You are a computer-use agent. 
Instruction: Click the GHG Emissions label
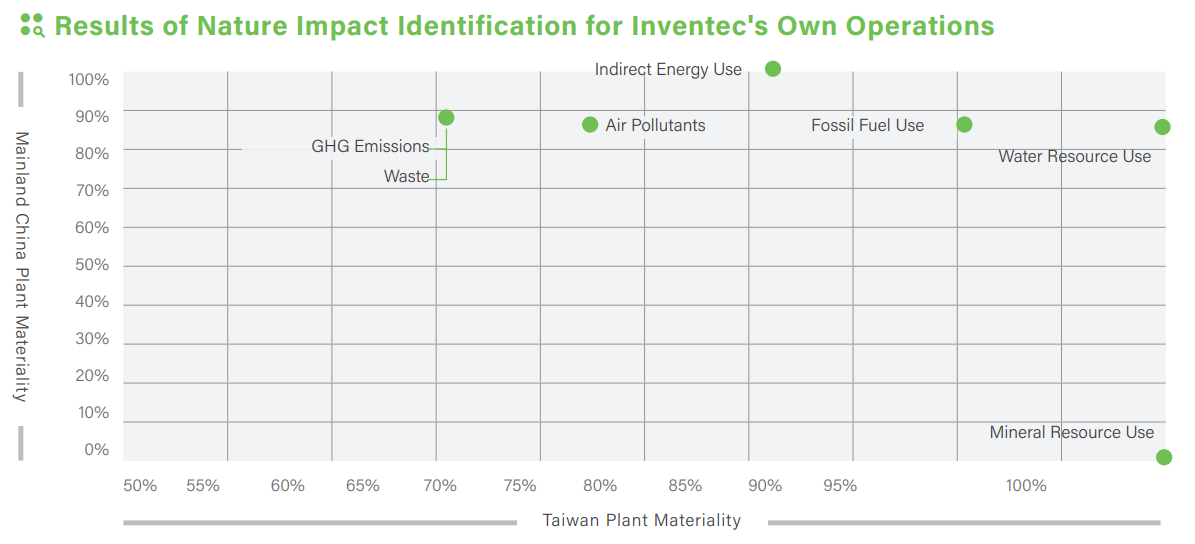coord(370,147)
